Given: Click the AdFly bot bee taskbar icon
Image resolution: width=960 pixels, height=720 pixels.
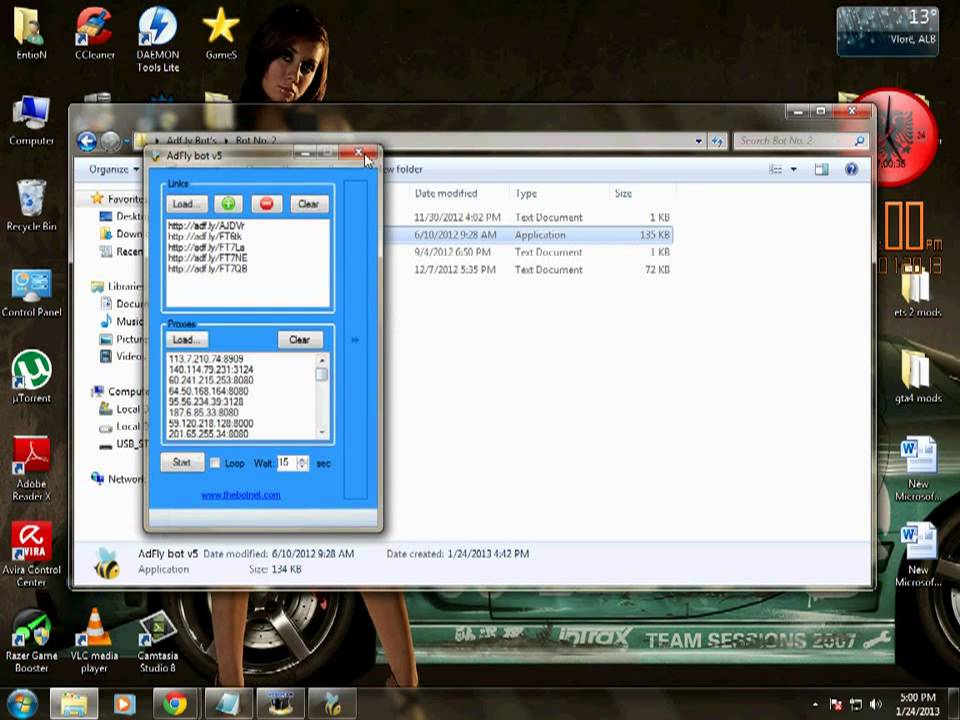Looking at the screenshot, I should [331, 704].
